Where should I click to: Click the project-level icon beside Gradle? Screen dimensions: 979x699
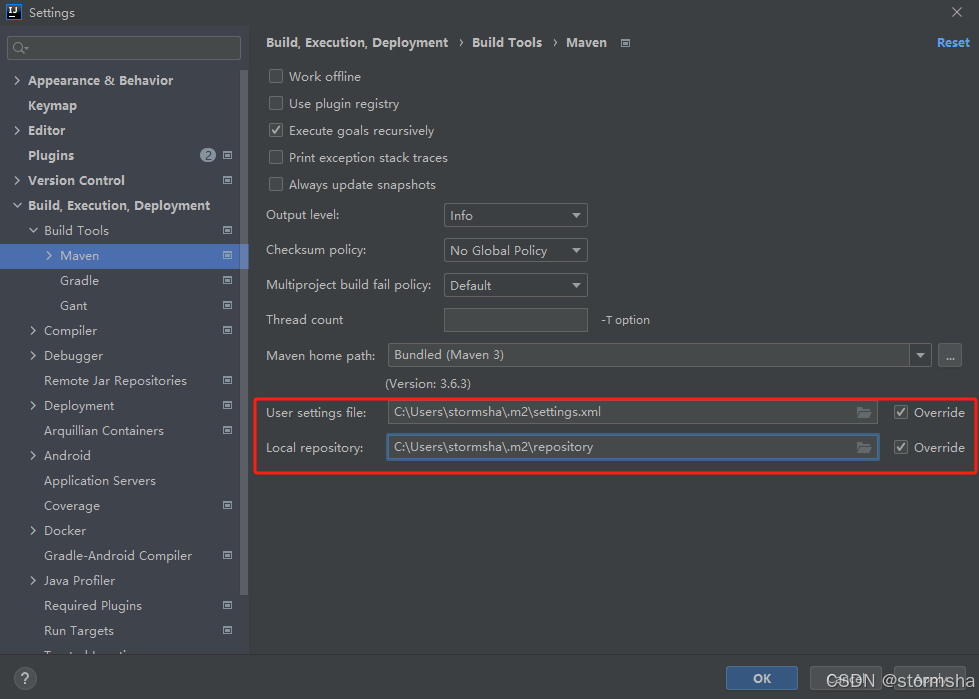coord(227,280)
